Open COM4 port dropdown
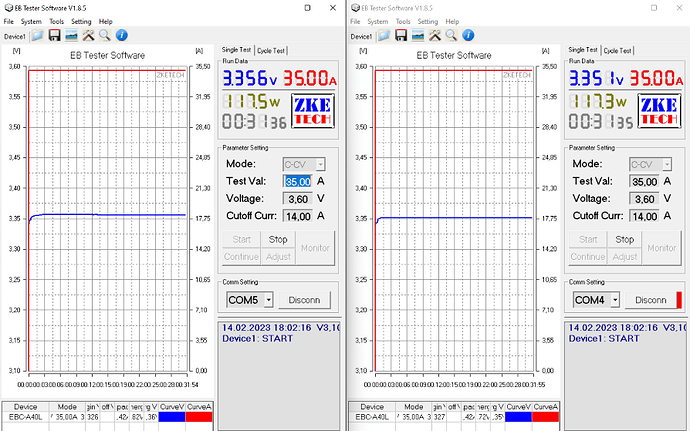Screen dimensions: 690x431 (x=615, y=300)
